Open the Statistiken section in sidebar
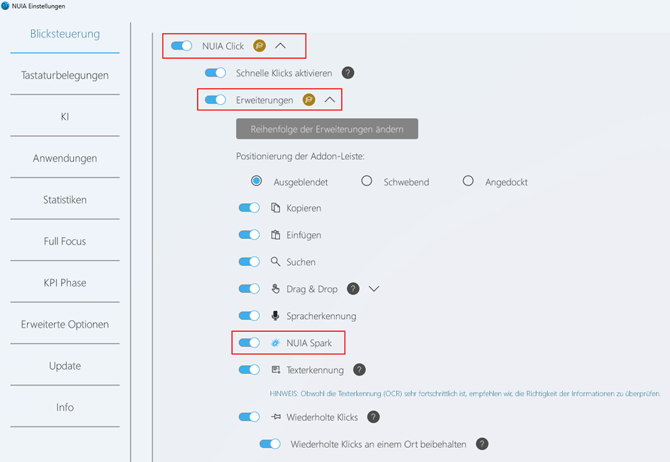670x462 pixels. (65, 200)
